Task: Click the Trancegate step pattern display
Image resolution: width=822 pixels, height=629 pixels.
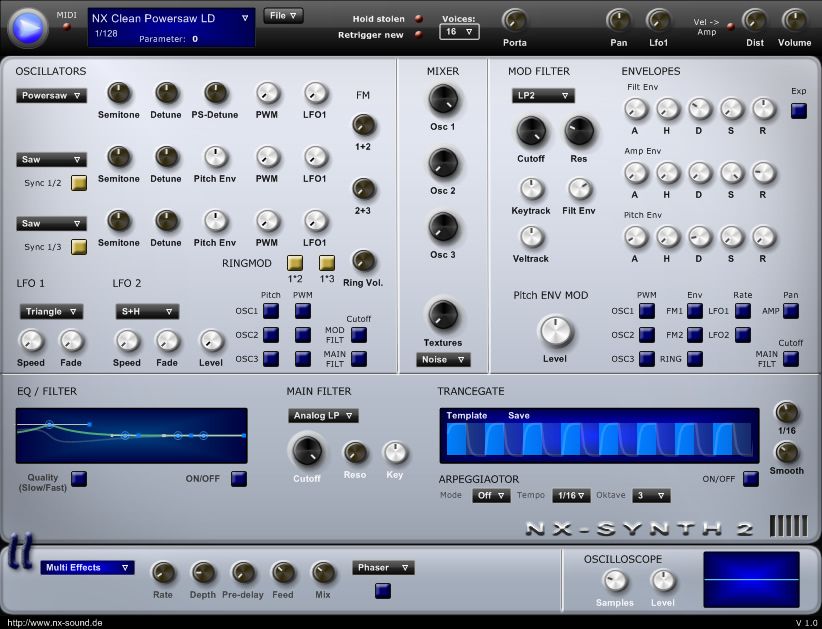Action: pyautogui.click(x=599, y=439)
